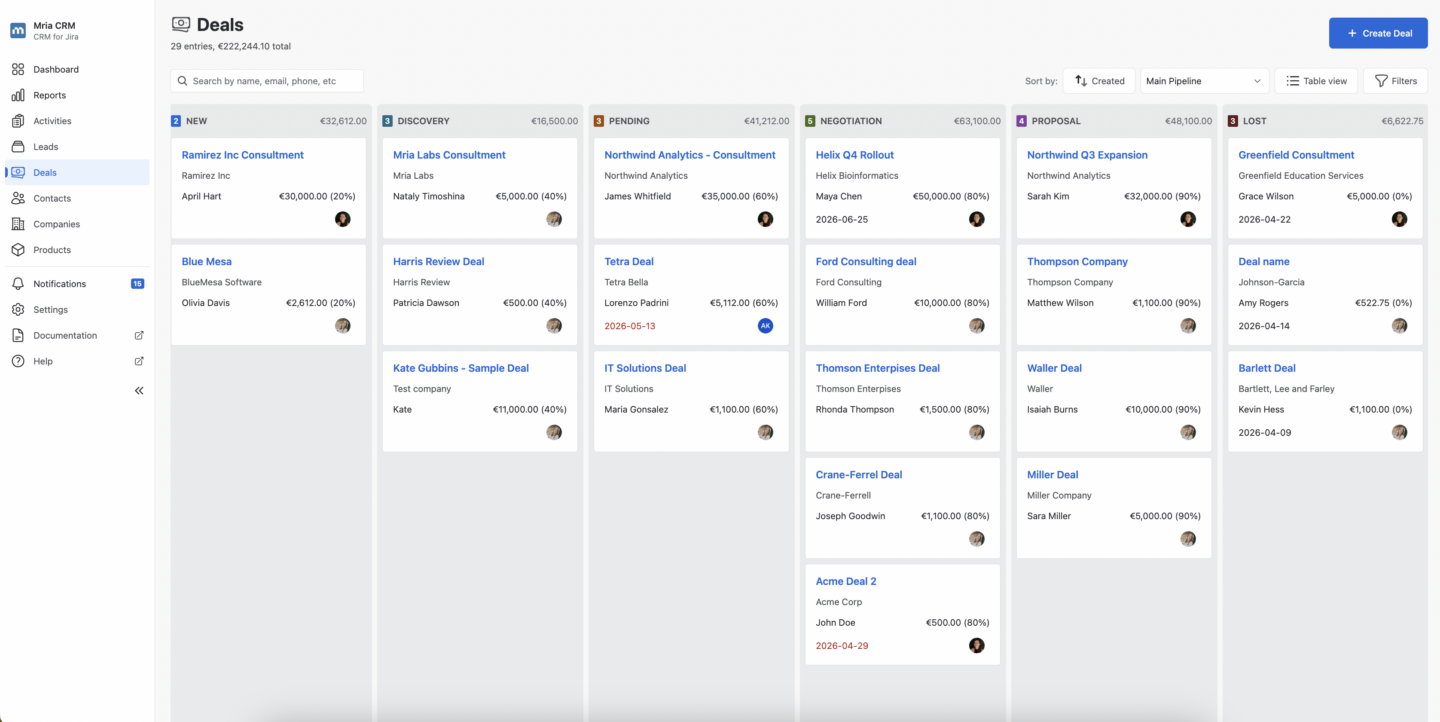This screenshot has width=1440, height=722.
Task: Click the Leads icon in sidebar
Action: tap(18, 147)
